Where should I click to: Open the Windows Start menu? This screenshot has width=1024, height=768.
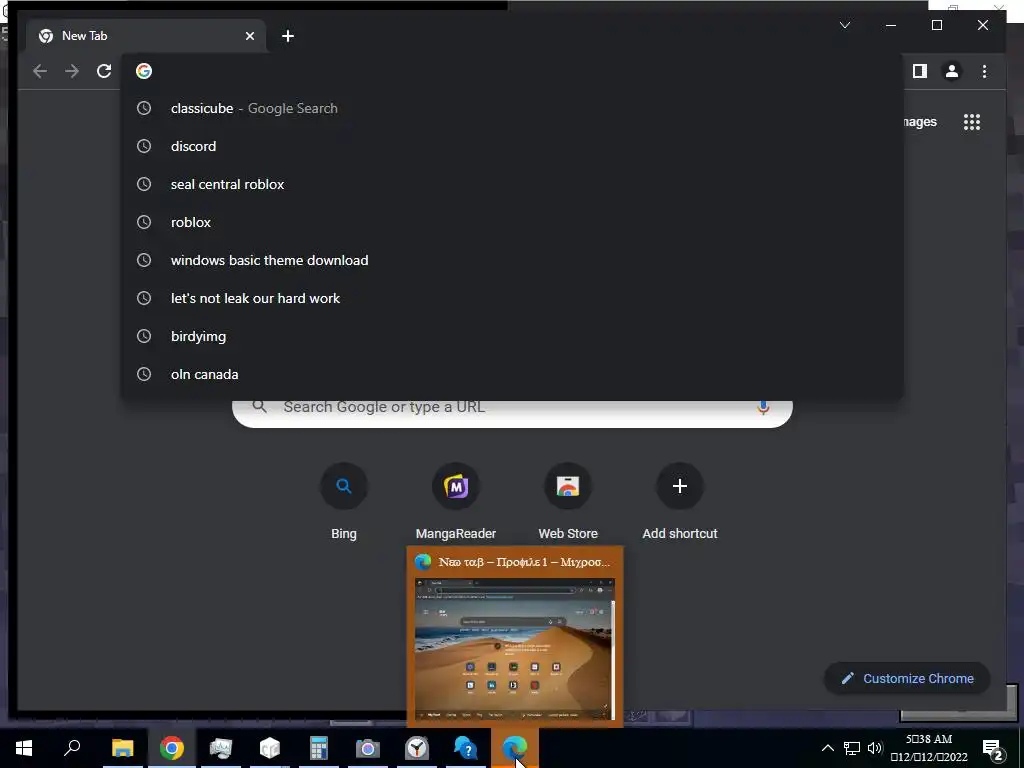[24, 748]
